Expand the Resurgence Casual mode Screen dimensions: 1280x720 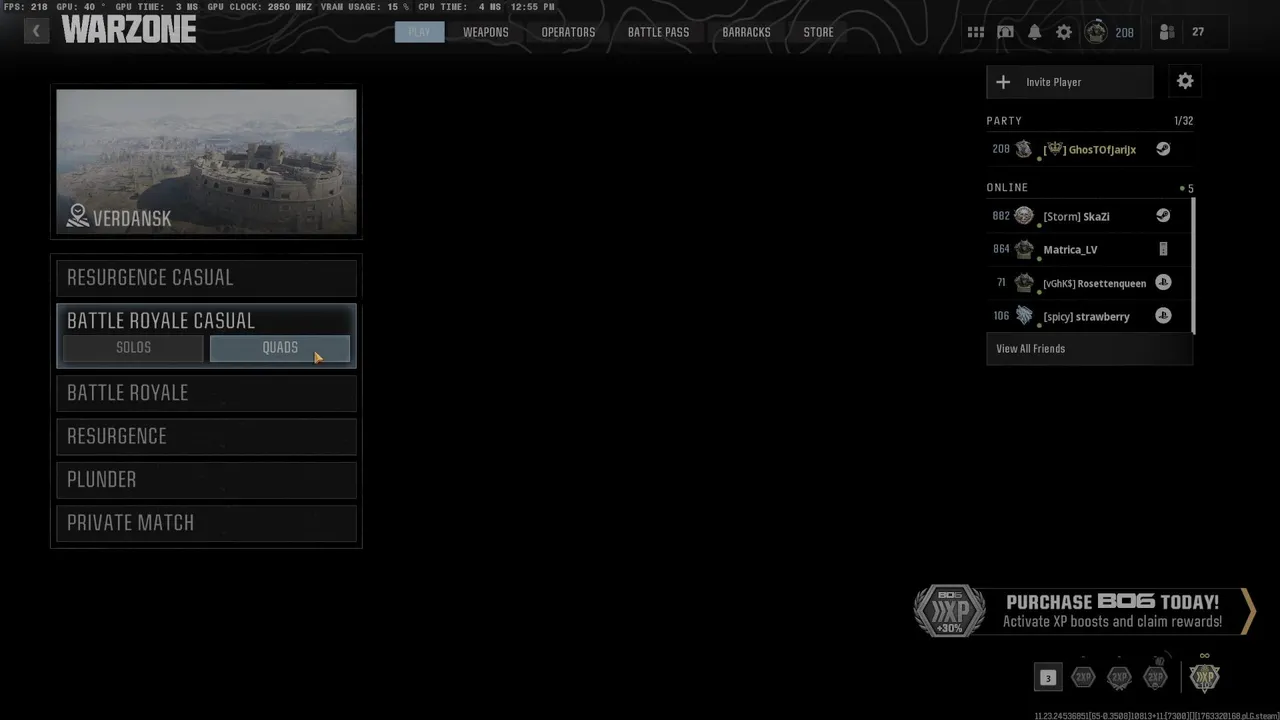pos(206,278)
